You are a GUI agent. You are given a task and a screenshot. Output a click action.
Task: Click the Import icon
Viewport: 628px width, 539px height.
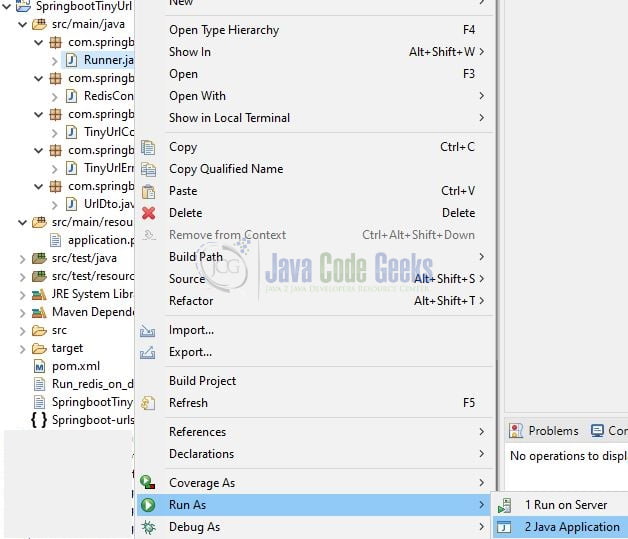[147, 331]
